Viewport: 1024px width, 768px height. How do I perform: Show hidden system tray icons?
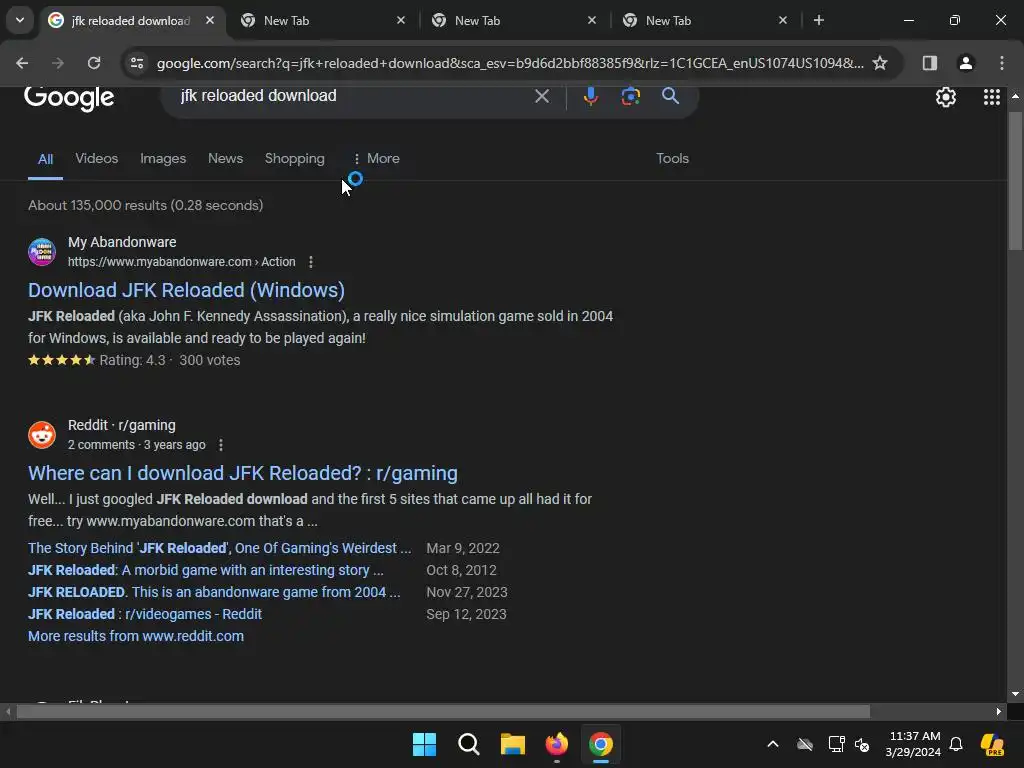click(773, 744)
